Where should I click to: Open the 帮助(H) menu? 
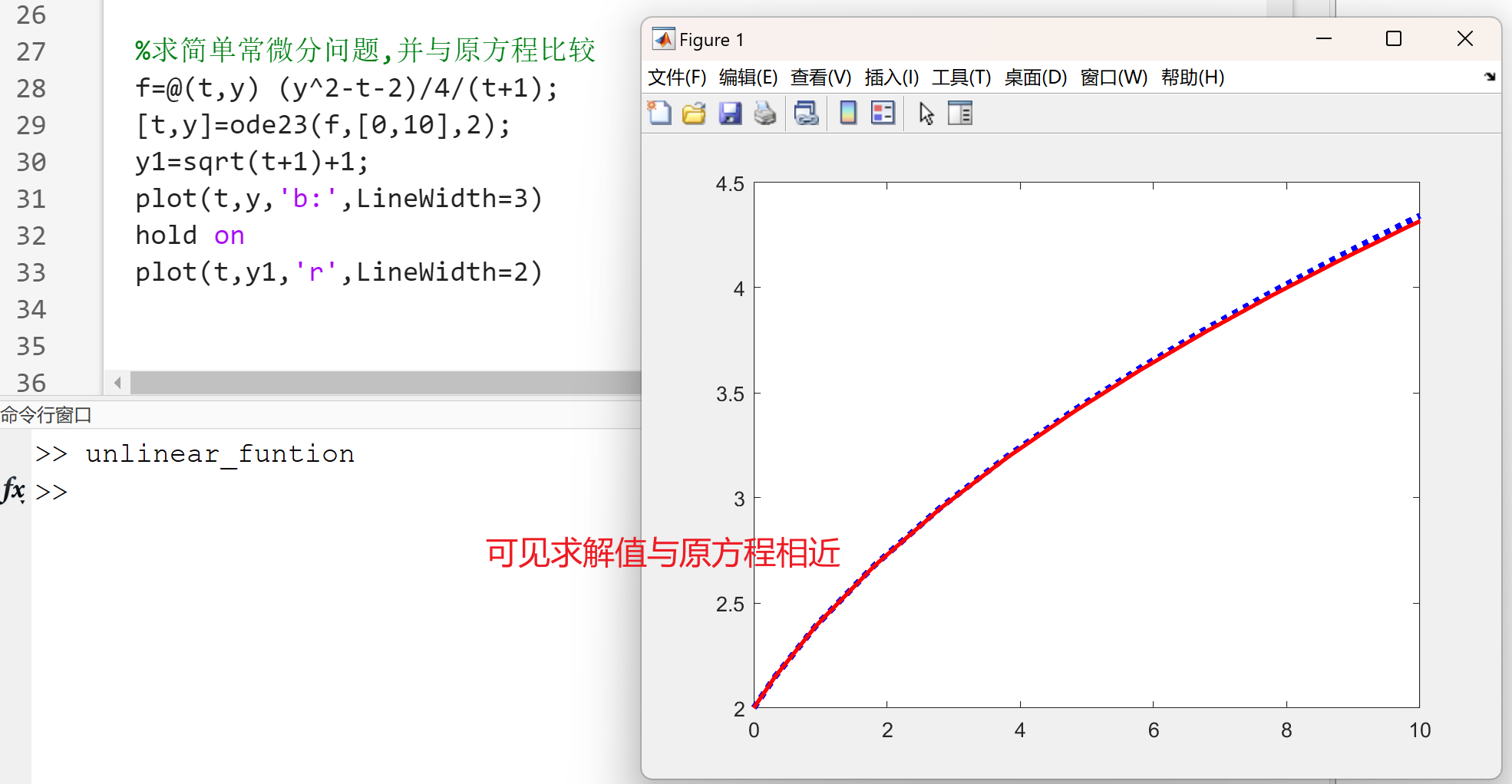1193,77
